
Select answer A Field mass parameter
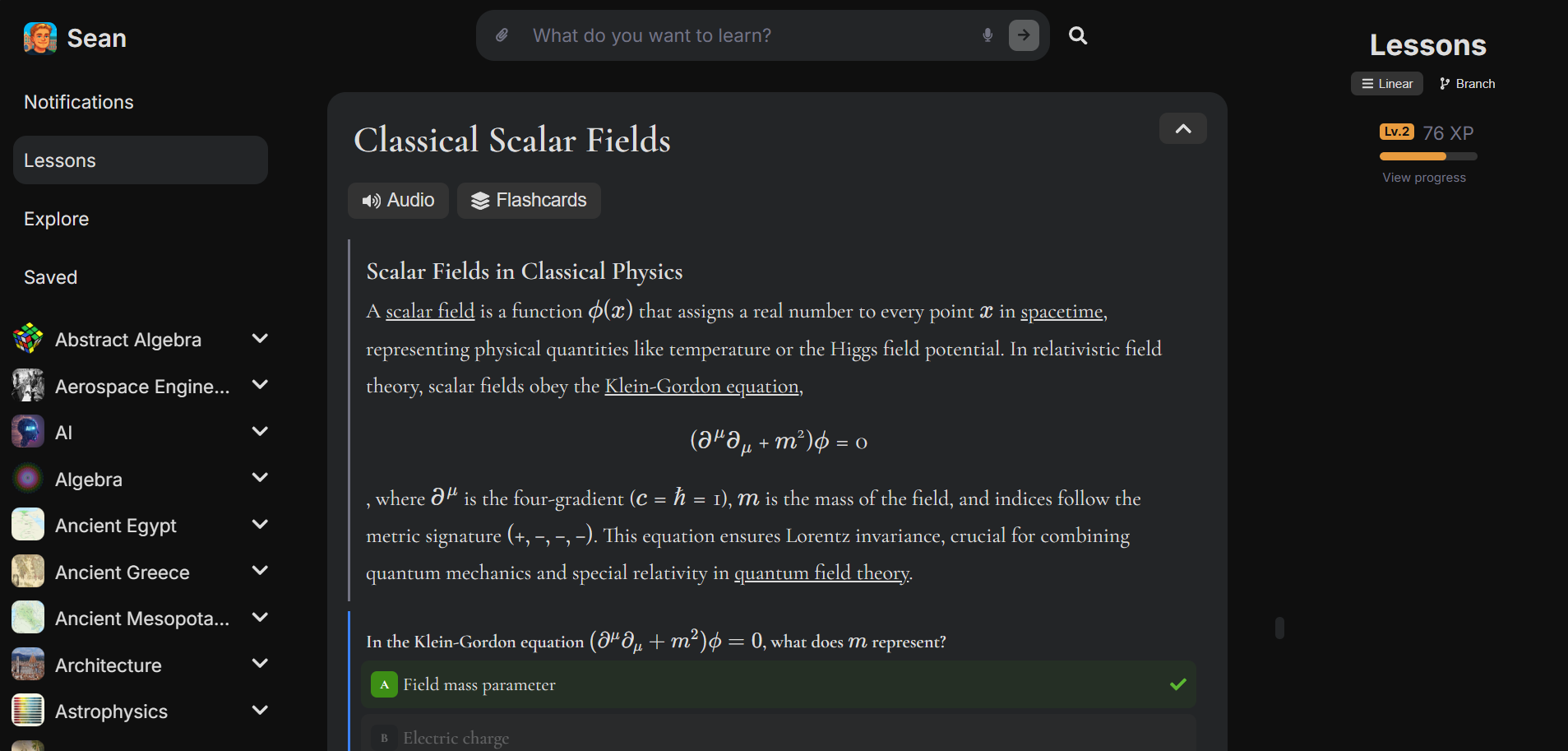778,684
